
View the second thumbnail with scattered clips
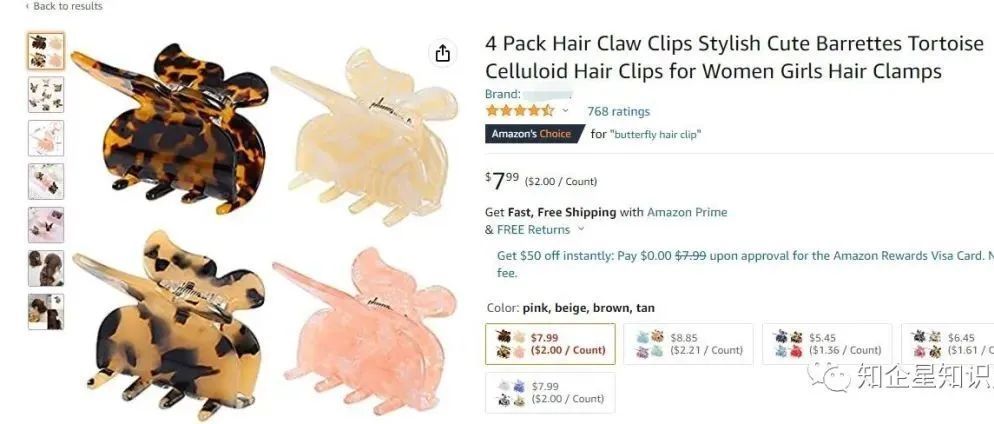pyautogui.click(x=46, y=94)
